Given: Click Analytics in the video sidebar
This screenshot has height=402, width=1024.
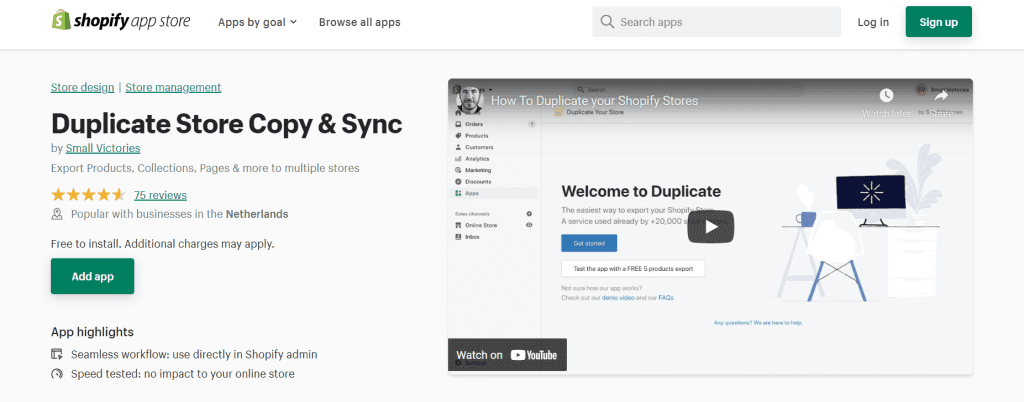Looking at the screenshot, I should (477, 159).
